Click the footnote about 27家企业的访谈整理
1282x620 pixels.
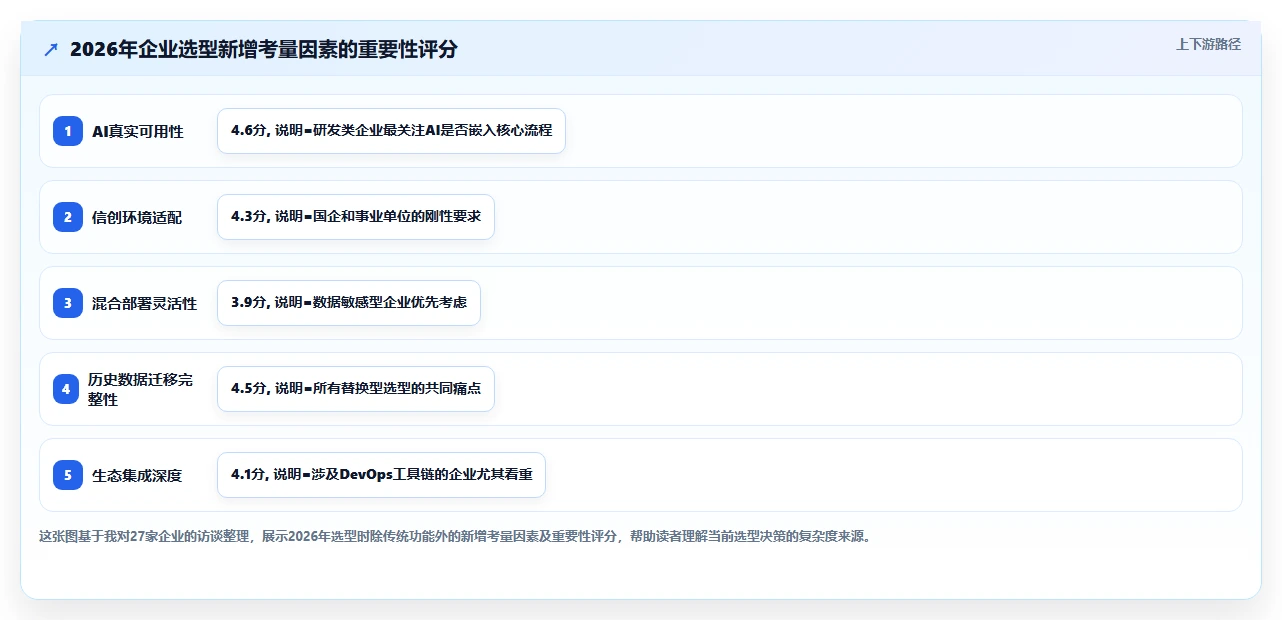tap(456, 536)
